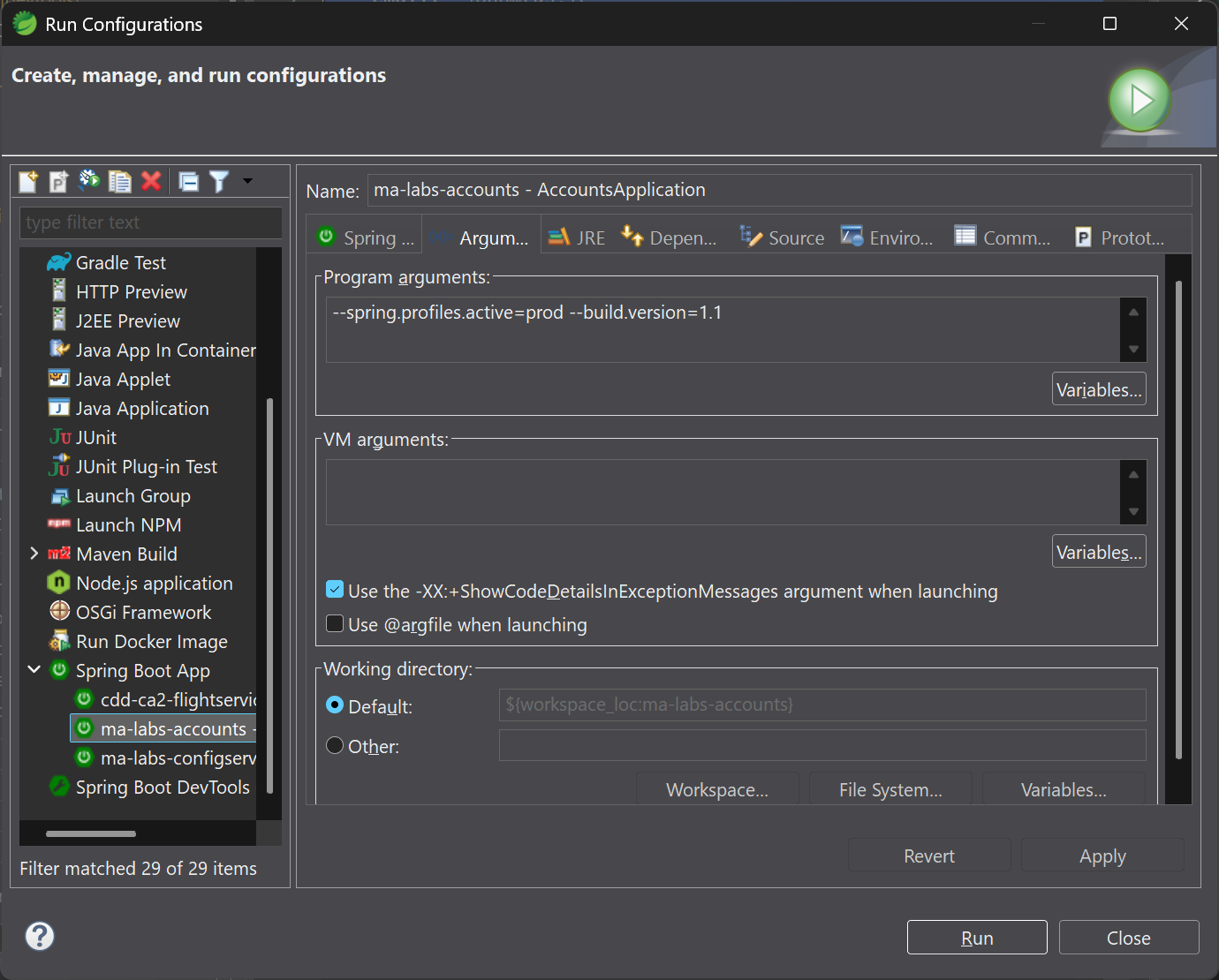Select the Gradle Test configuration type
This screenshot has width=1219, height=980.
click(x=106, y=262)
